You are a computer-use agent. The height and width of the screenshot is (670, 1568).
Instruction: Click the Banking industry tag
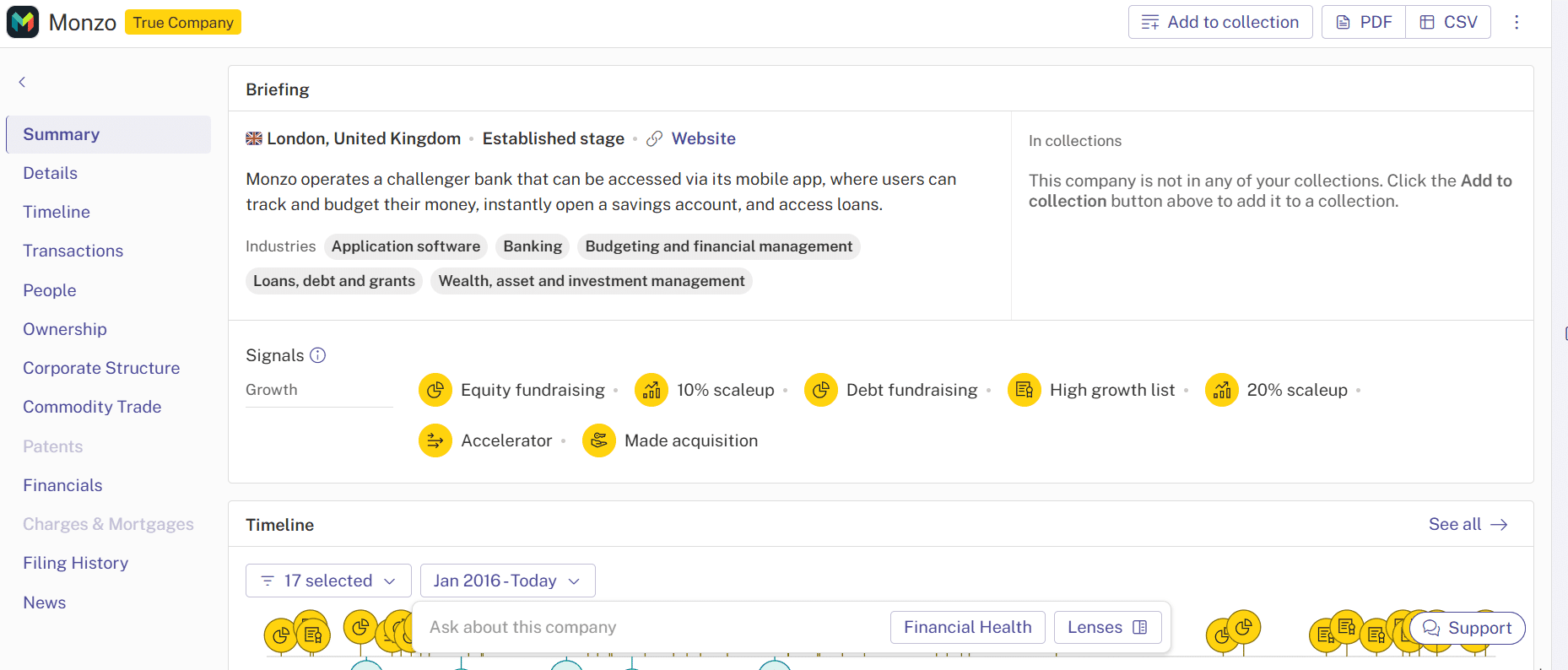click(533, 246)
